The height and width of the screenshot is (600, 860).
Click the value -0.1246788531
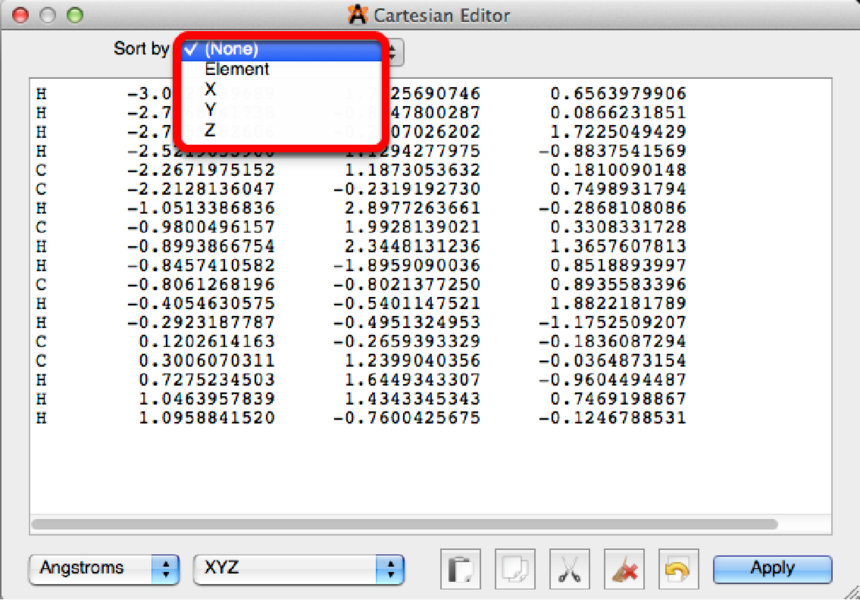(613, 418)
